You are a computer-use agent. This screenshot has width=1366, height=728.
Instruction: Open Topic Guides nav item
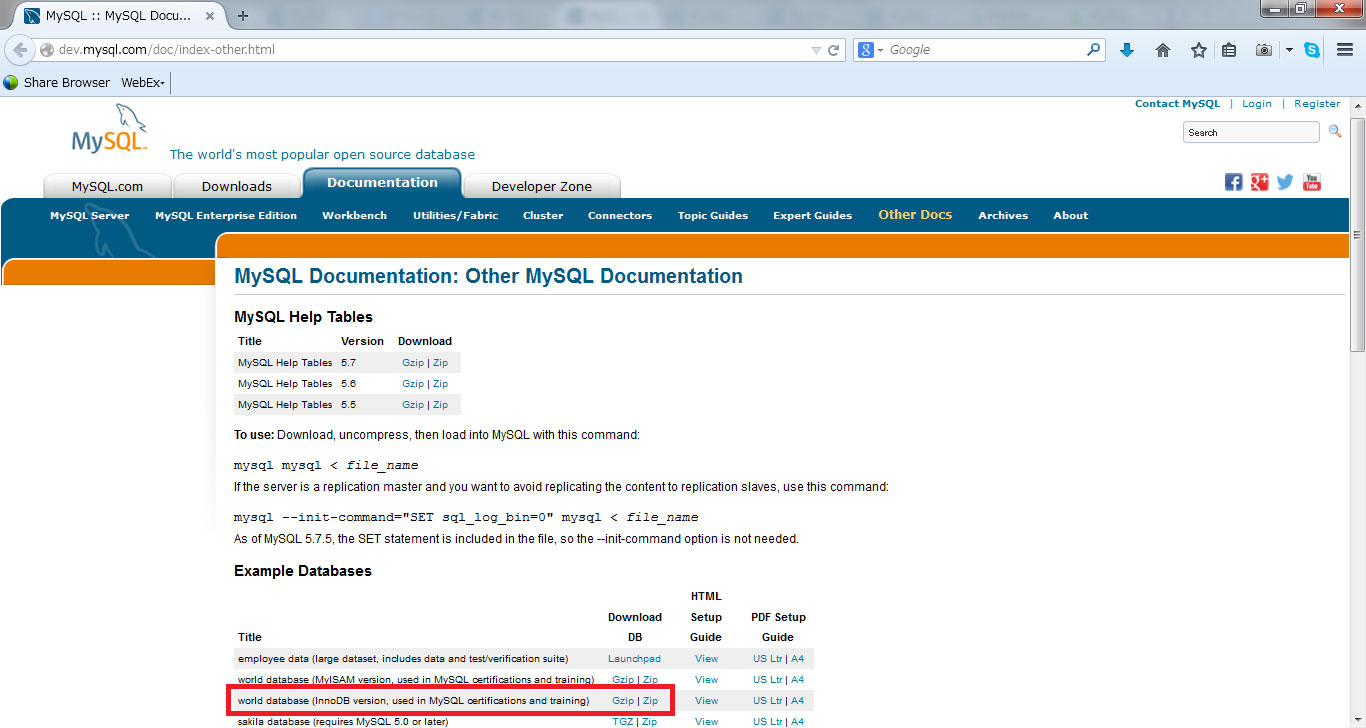coord(713,215)
